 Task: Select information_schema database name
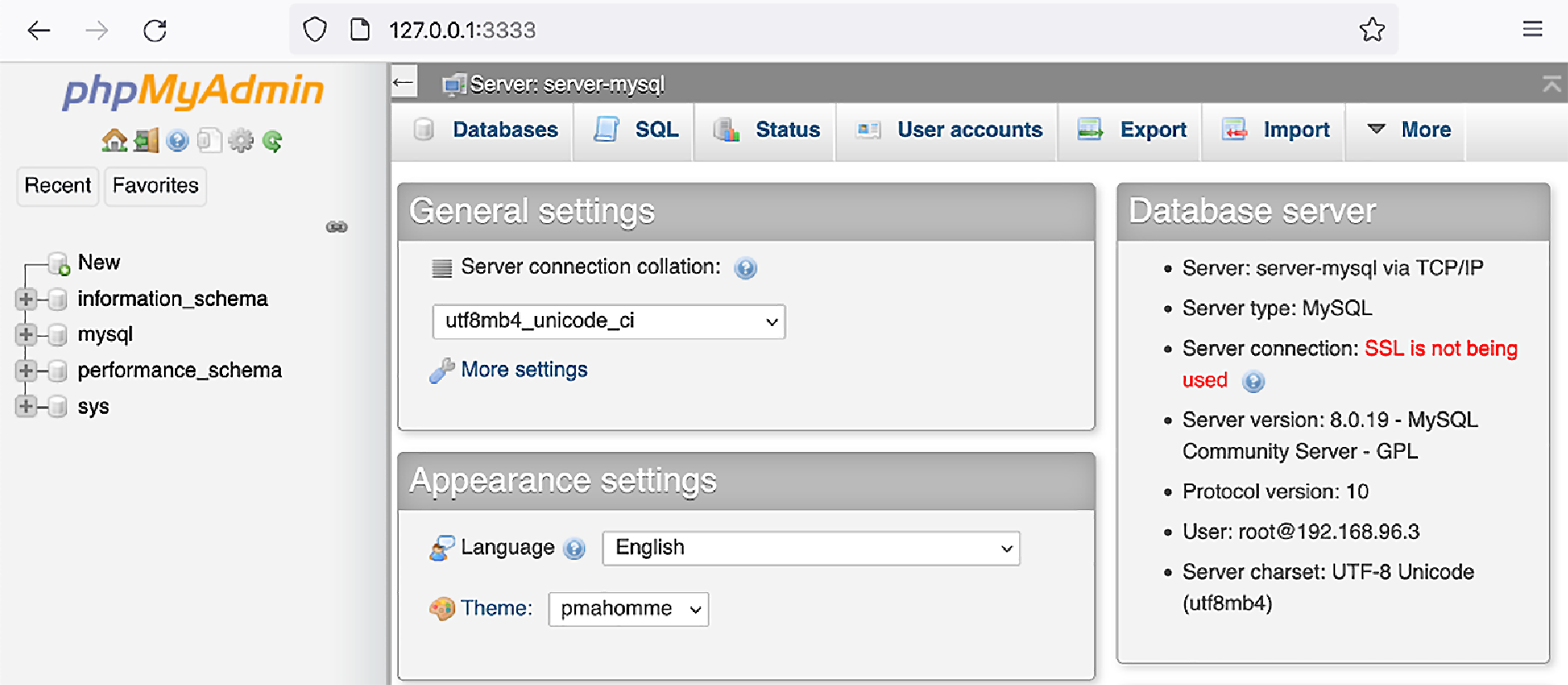pyautogui.click(x=172, y=299)
